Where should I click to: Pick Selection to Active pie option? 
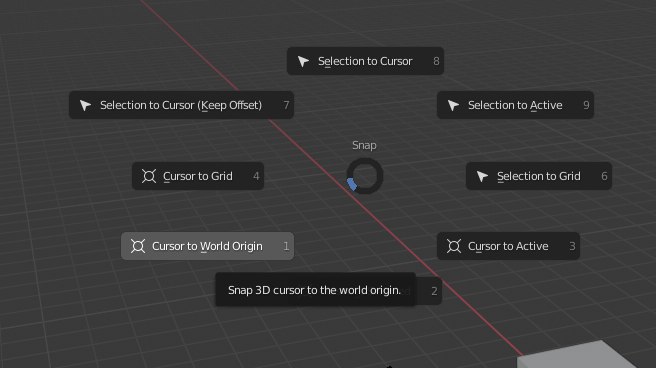click(515, 105)
